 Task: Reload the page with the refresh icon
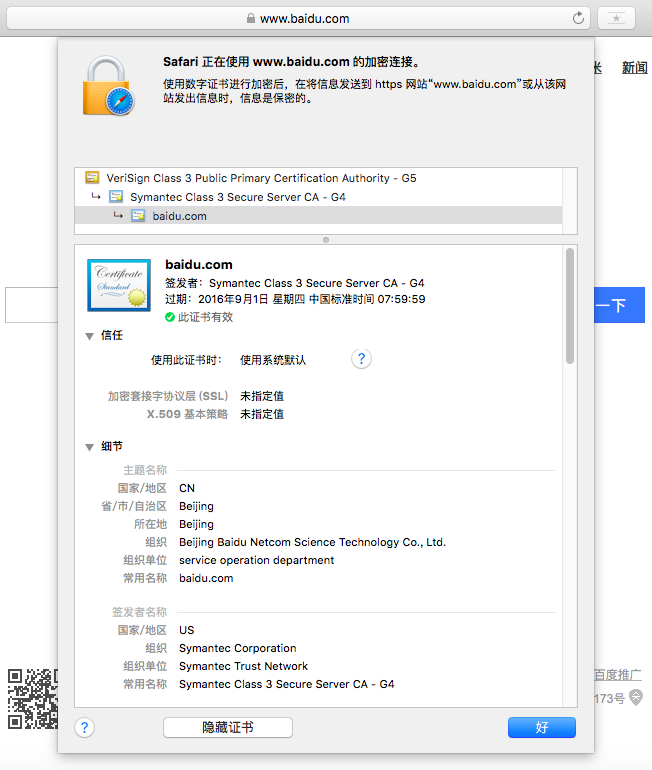[578, 18]
